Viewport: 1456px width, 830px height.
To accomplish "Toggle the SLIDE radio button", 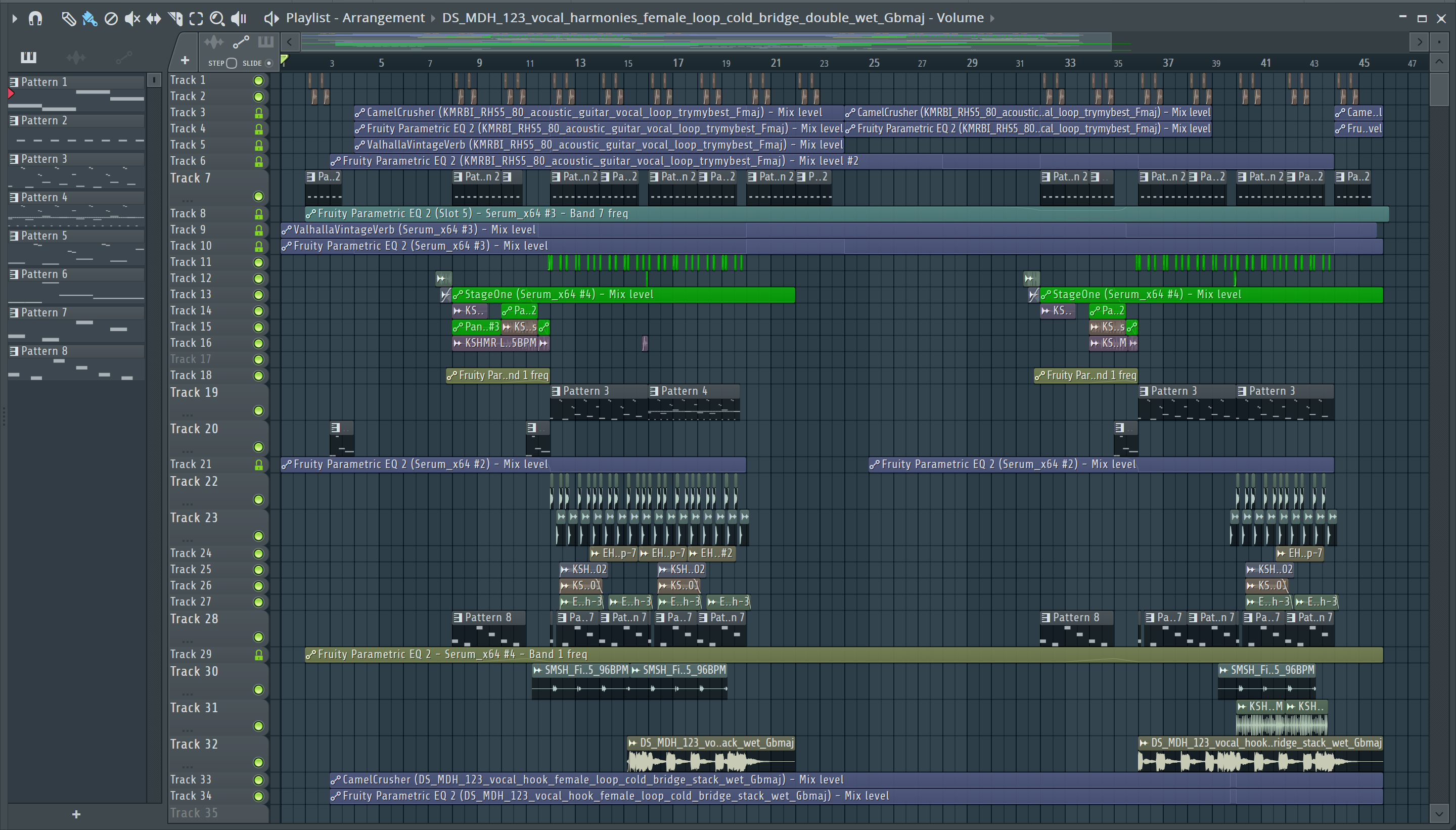I will (269, 63).
